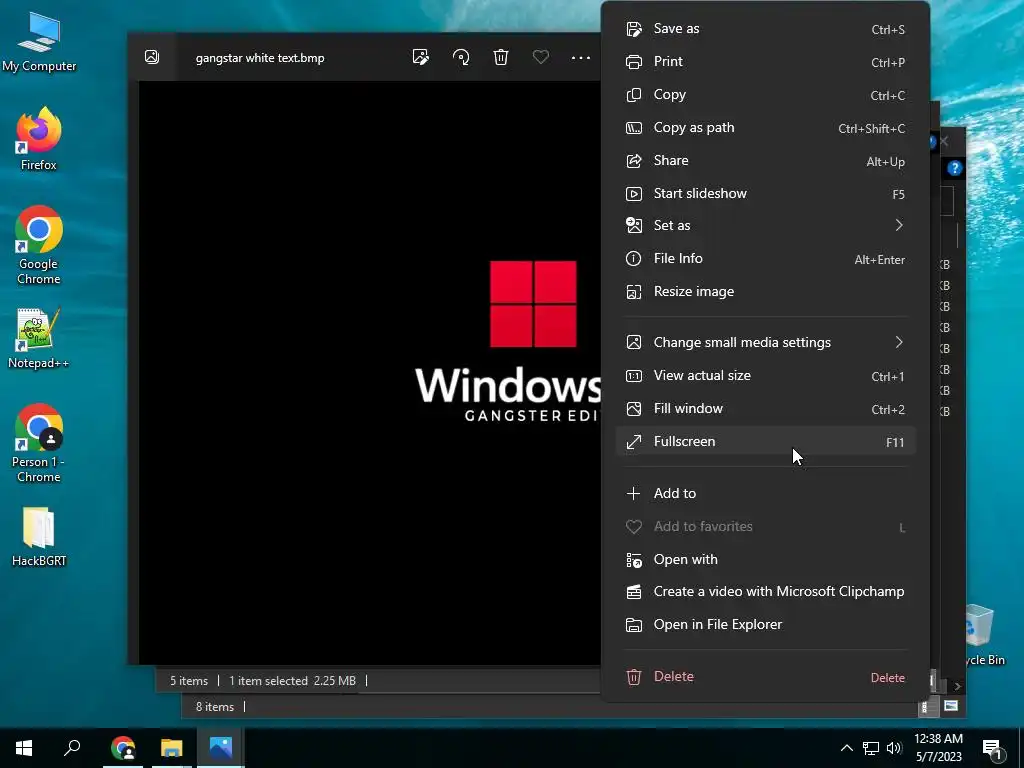Click Share in the menu
This screenshot has width=1024, height=768.
765,161
